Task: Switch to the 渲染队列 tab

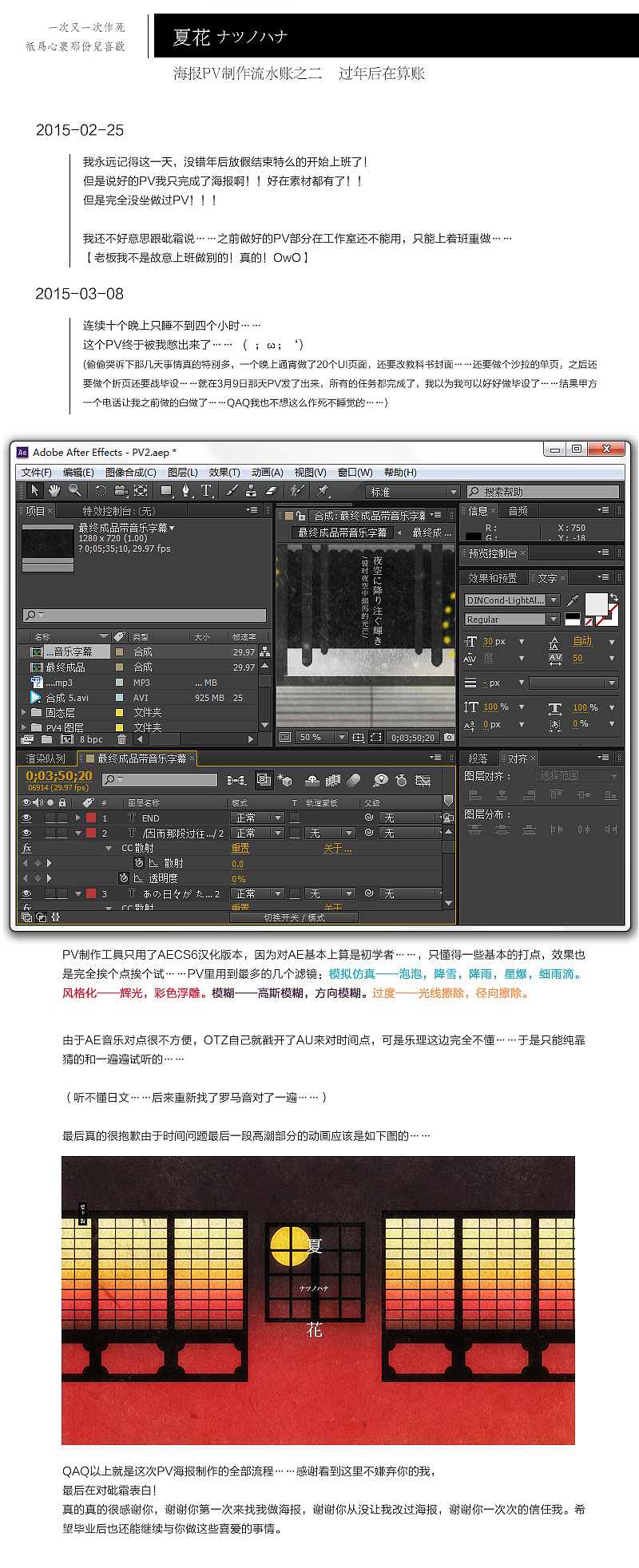Action: point(46,758)
